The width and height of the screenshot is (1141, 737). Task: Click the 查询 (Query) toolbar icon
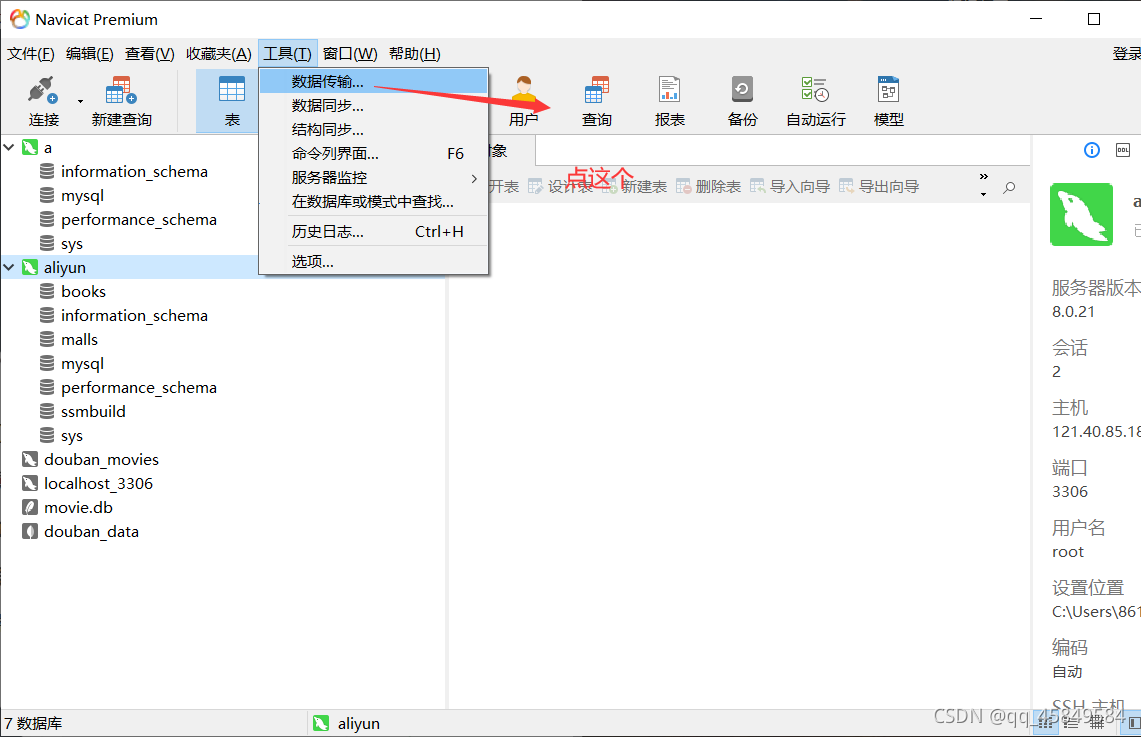[x=597, y=101]
